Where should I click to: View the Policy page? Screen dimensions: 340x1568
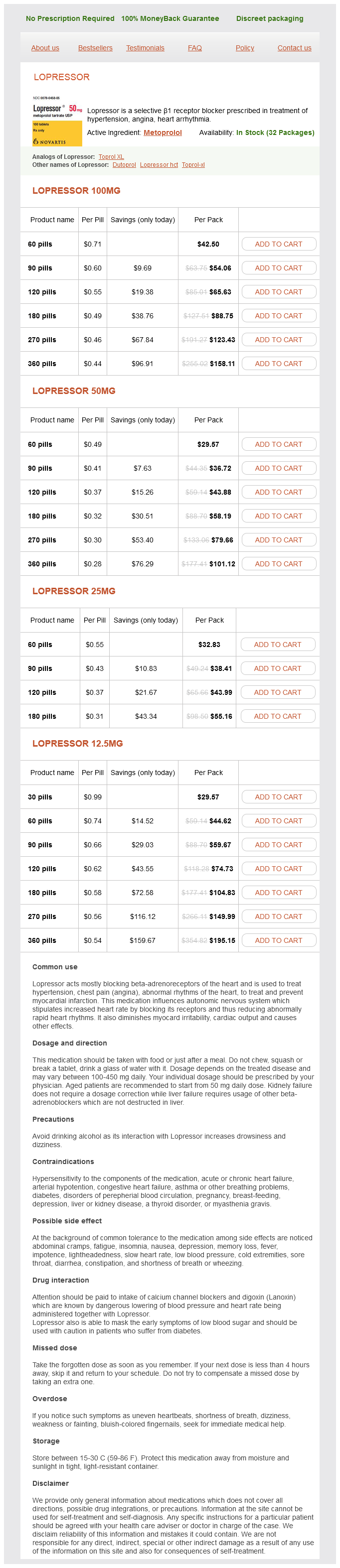tap(245, 48)
